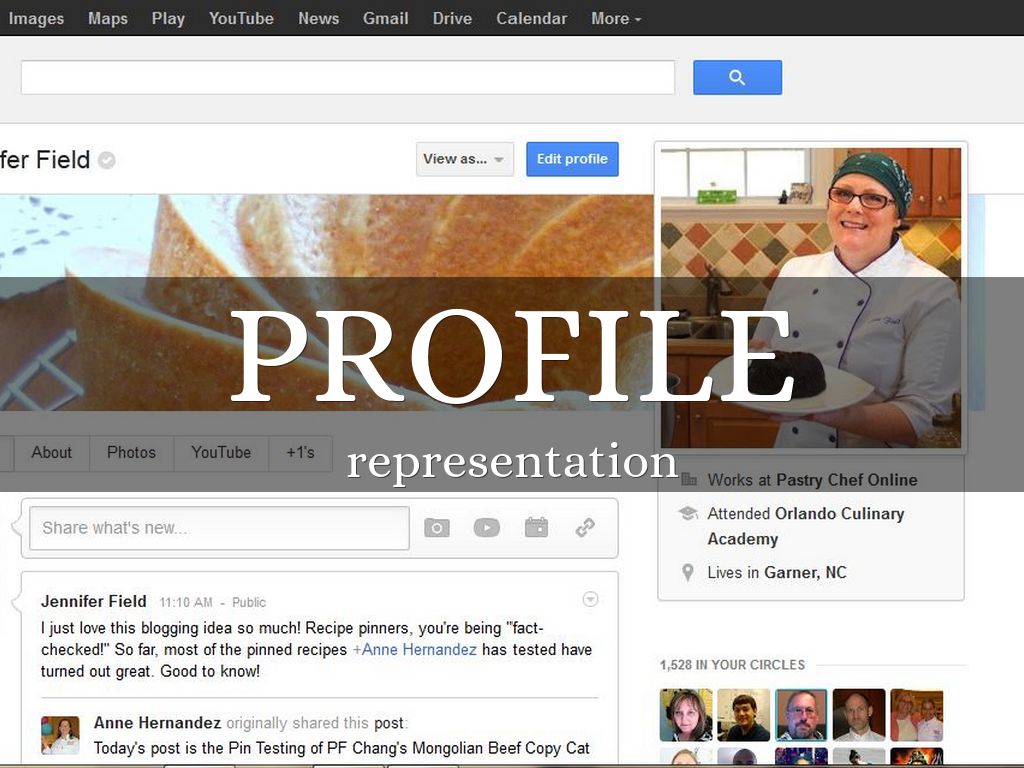The height and width of the screenshot is (768, 1024).
Task: Expand the More menu in the top bar
Action: point(616,18)
